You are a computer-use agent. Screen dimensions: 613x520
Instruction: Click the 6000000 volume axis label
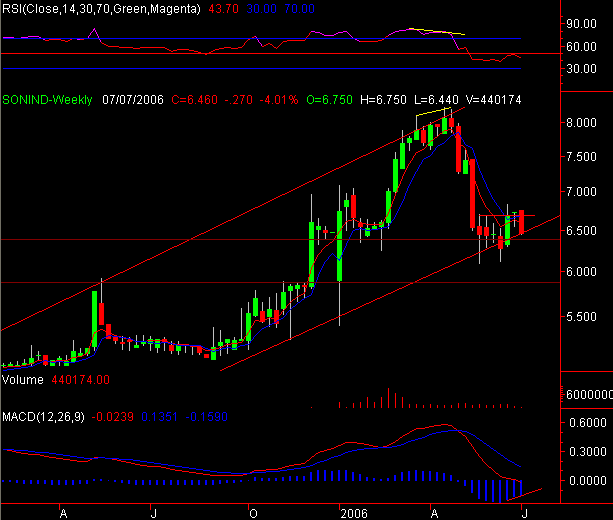click(589, 394)
